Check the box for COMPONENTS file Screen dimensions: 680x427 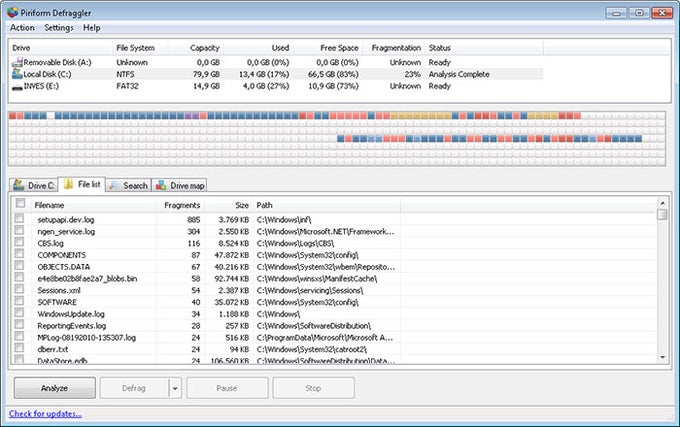tap(19, 253)
